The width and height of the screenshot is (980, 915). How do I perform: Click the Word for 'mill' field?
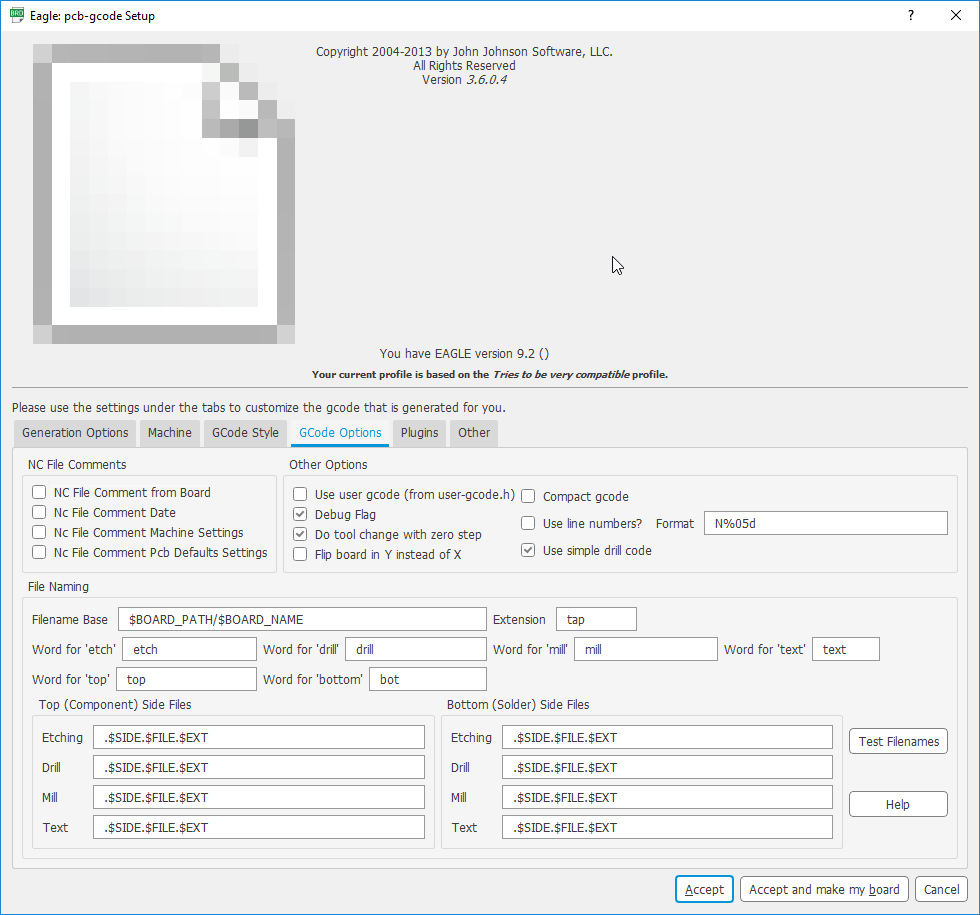coord(646,649)
